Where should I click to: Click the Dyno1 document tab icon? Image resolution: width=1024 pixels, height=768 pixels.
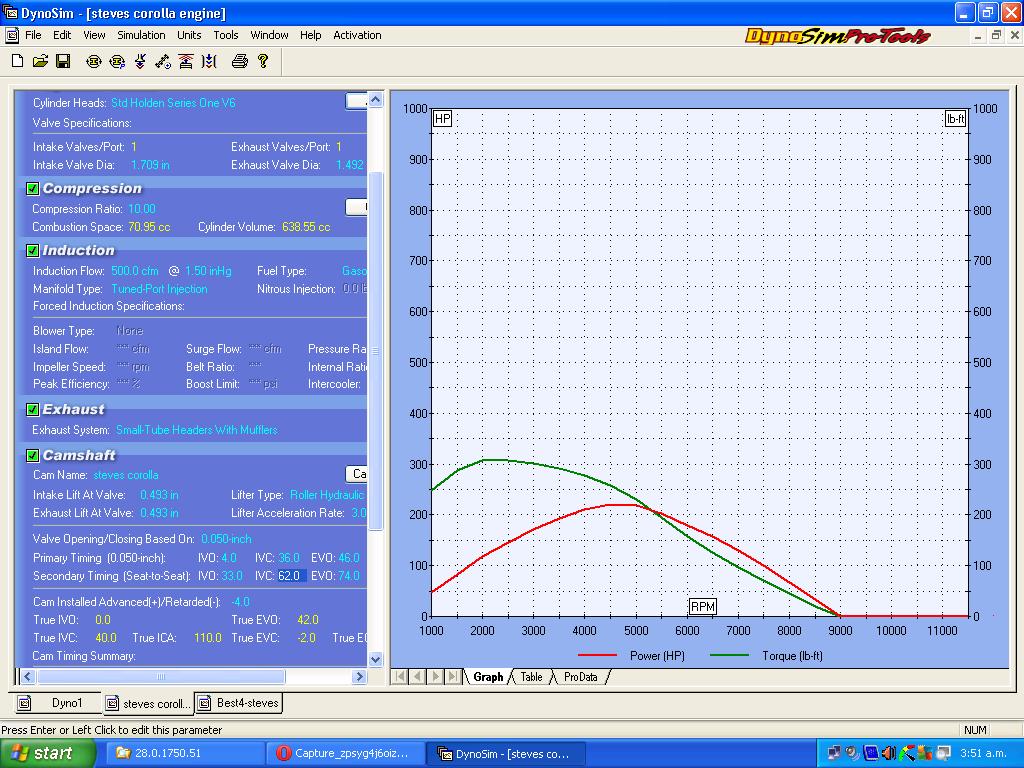point(24,703)
